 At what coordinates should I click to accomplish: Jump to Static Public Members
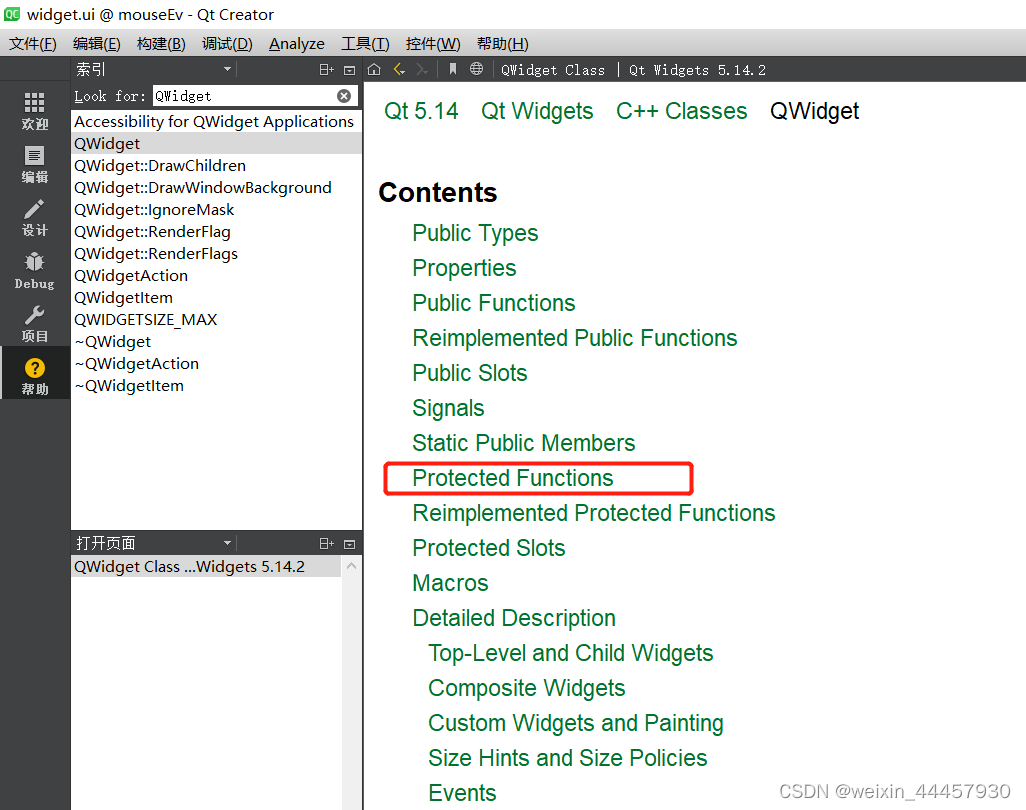pos(523,443)
